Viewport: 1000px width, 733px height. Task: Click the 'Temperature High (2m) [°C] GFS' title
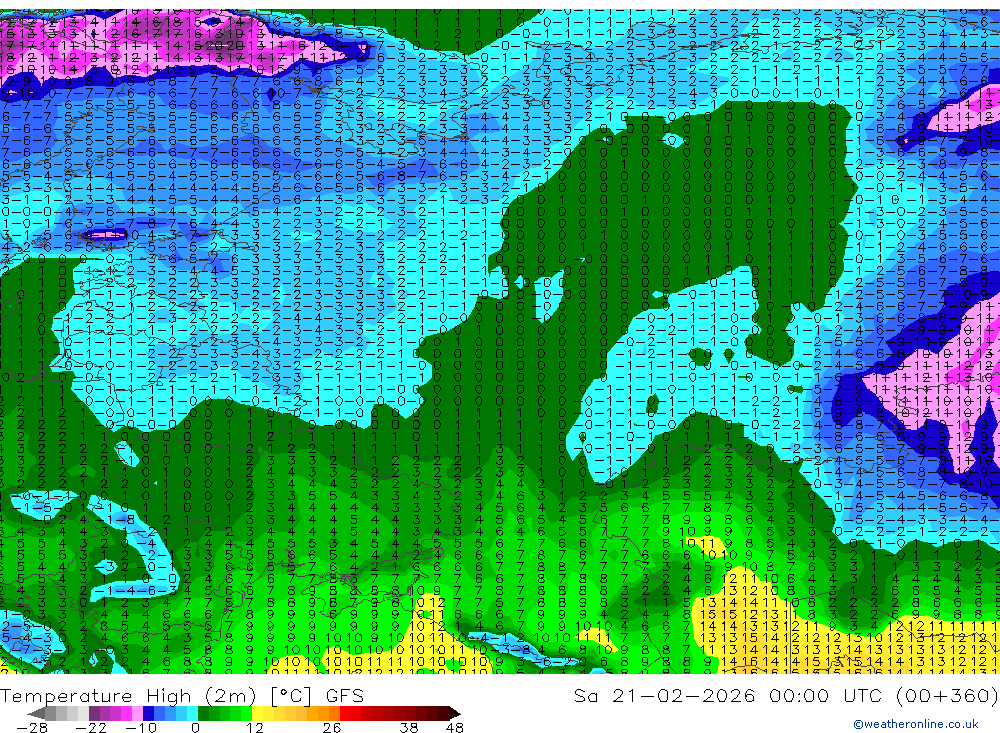click(182, 695)
